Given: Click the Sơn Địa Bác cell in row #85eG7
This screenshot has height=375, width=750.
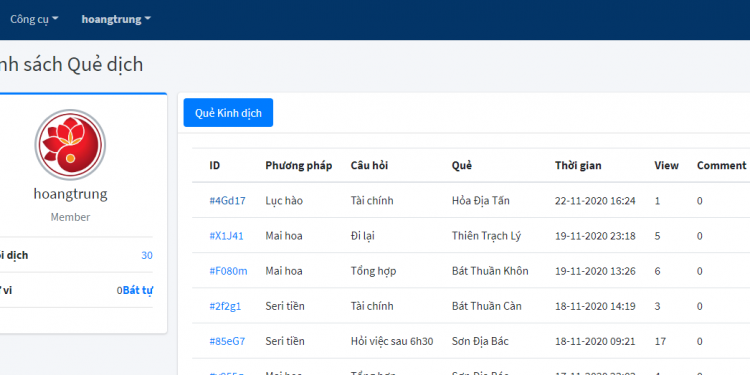Looking at the screenshot, I should click(x=480, y=342).
